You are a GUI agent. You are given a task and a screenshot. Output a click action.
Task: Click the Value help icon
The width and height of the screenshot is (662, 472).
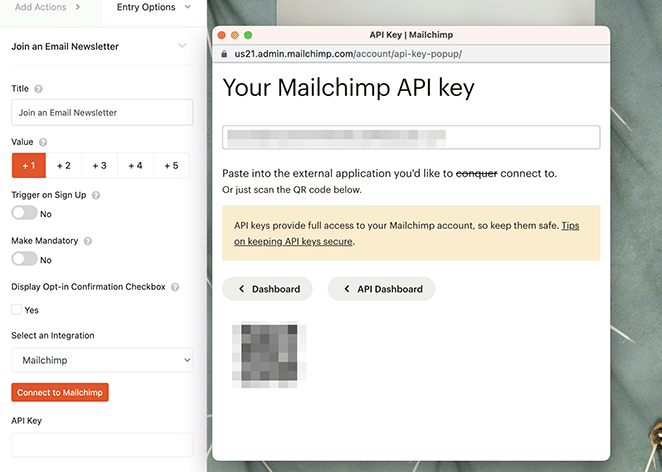(43, 142)
